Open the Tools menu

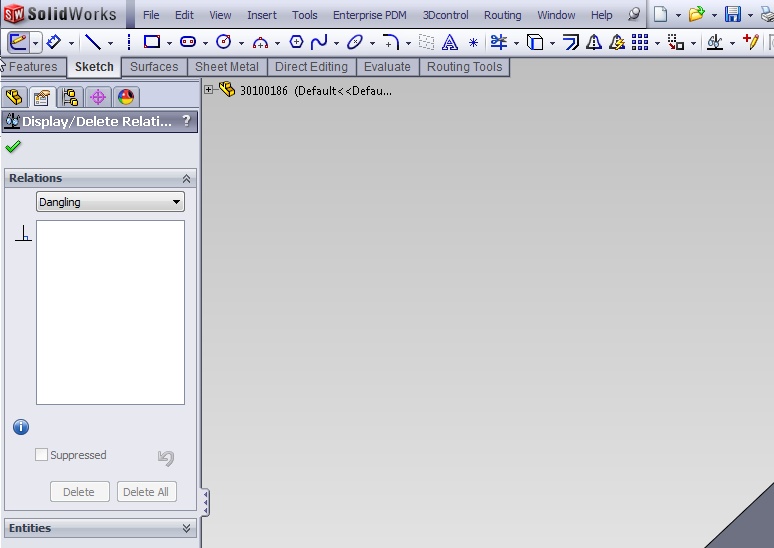coord(305,15)
